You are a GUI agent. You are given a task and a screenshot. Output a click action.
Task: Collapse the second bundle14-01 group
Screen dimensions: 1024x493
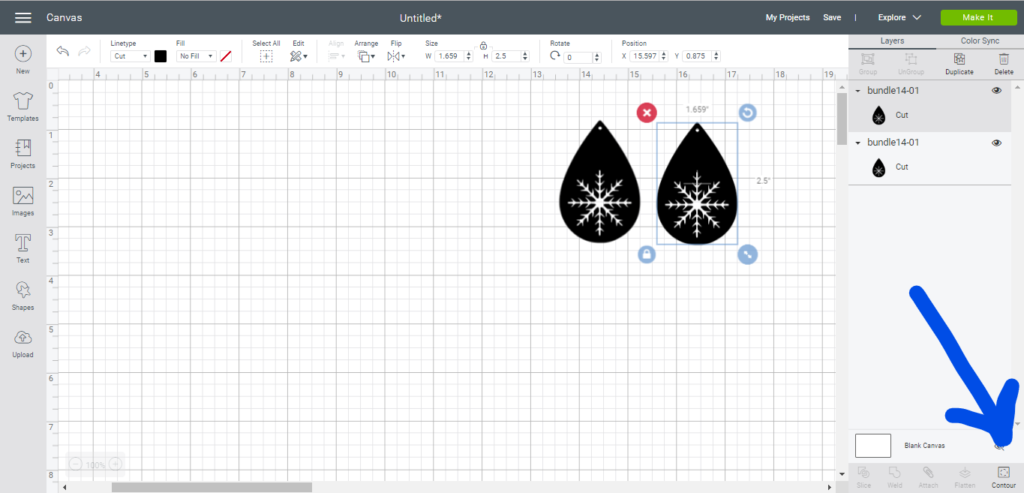tap(857, 143)
